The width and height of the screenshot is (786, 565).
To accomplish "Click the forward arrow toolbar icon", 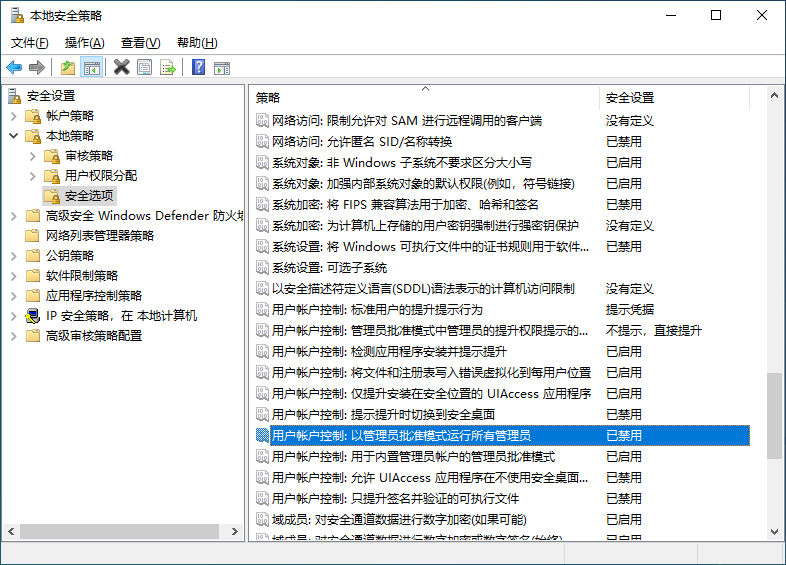I will click(x=37, y=67).
